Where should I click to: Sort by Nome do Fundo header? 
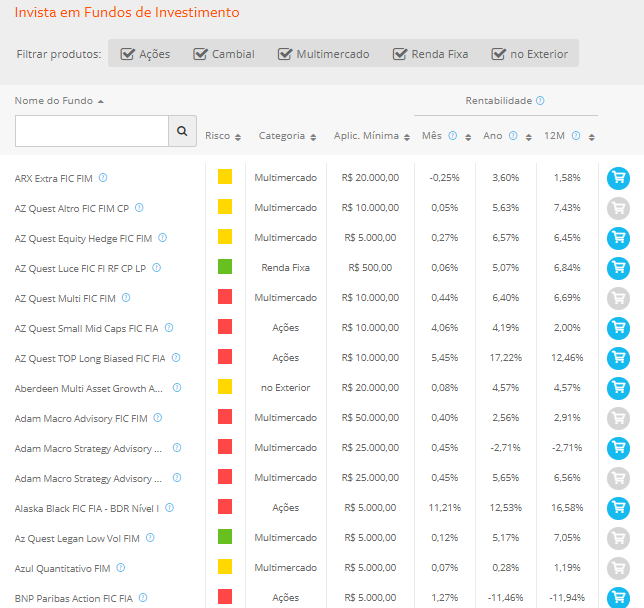pyautogui.click(x=58, y=100)
